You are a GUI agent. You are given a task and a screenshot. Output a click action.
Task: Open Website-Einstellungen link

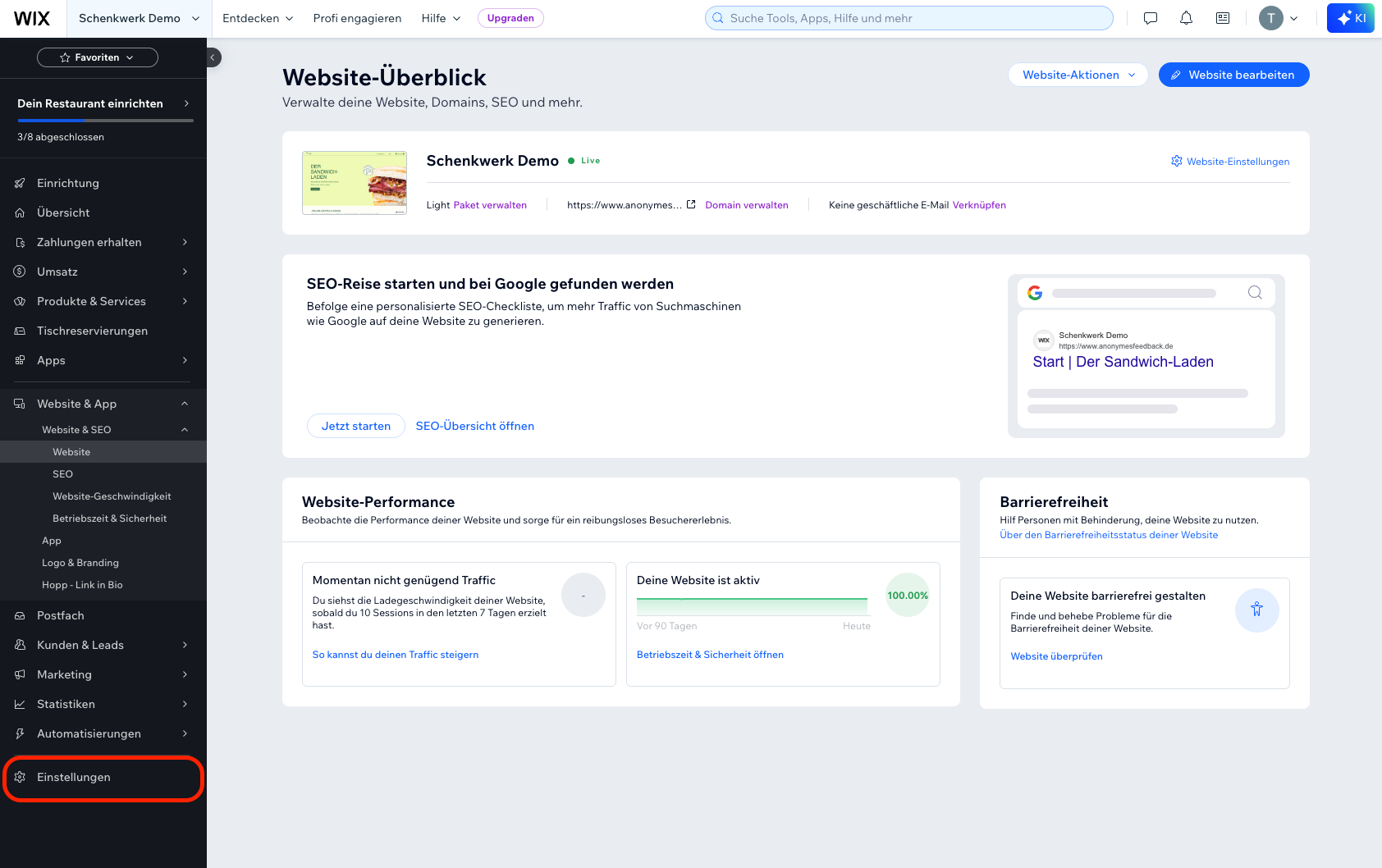pos(1230,162)
